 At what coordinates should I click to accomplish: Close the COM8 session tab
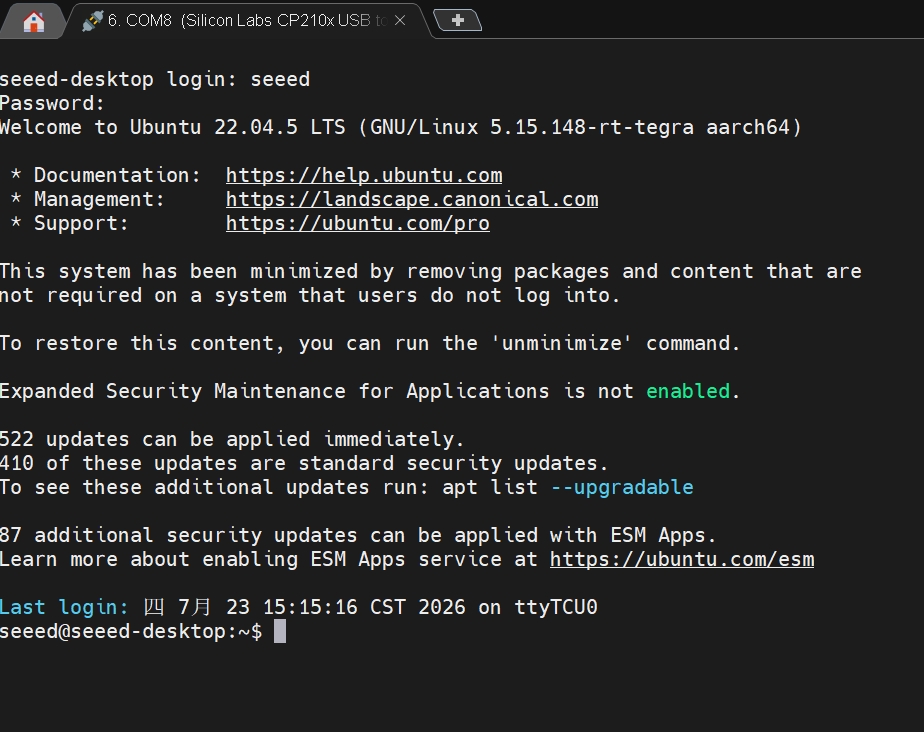tap(400, 20)
